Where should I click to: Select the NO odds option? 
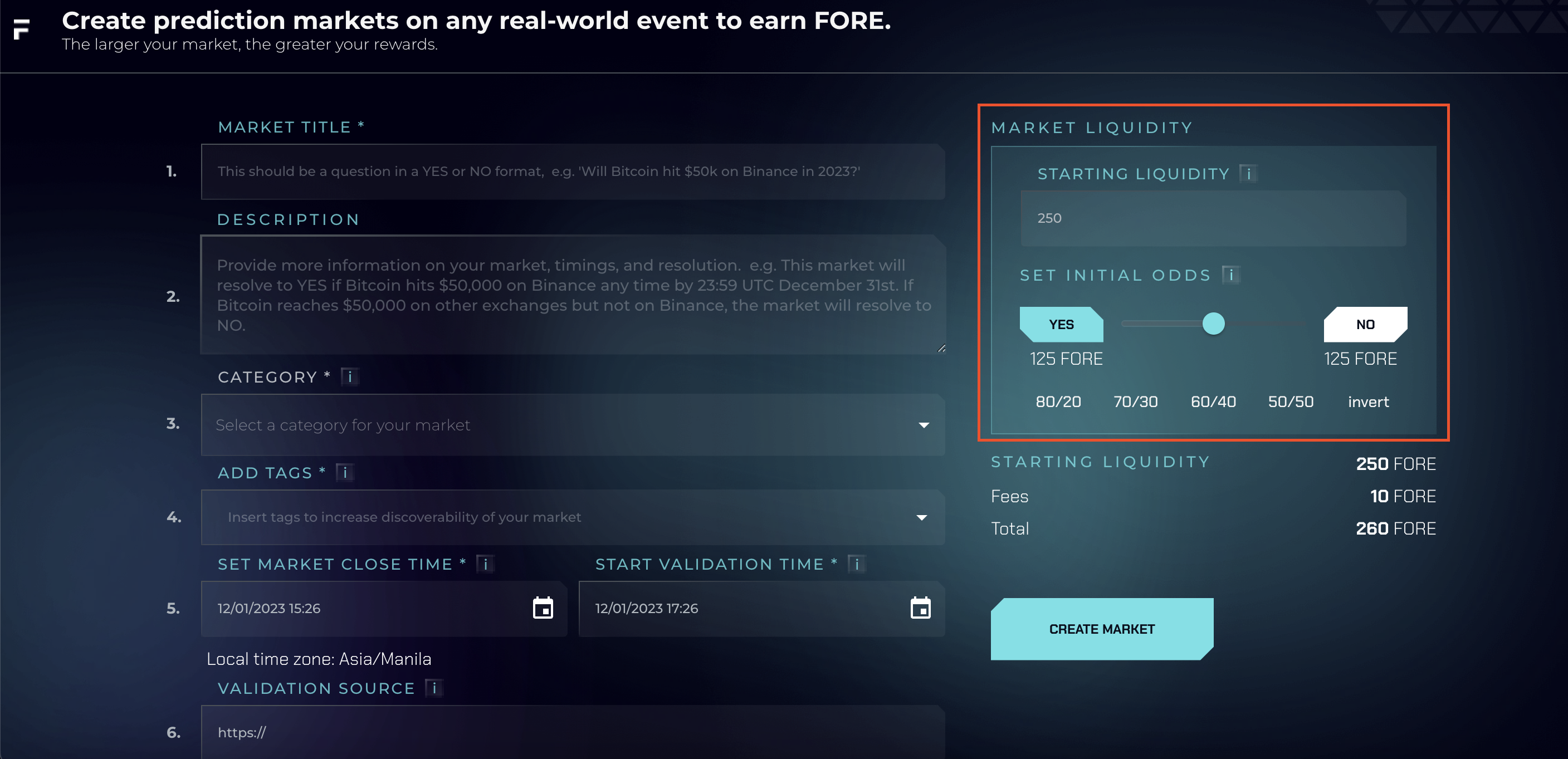tap(1365, 325)
